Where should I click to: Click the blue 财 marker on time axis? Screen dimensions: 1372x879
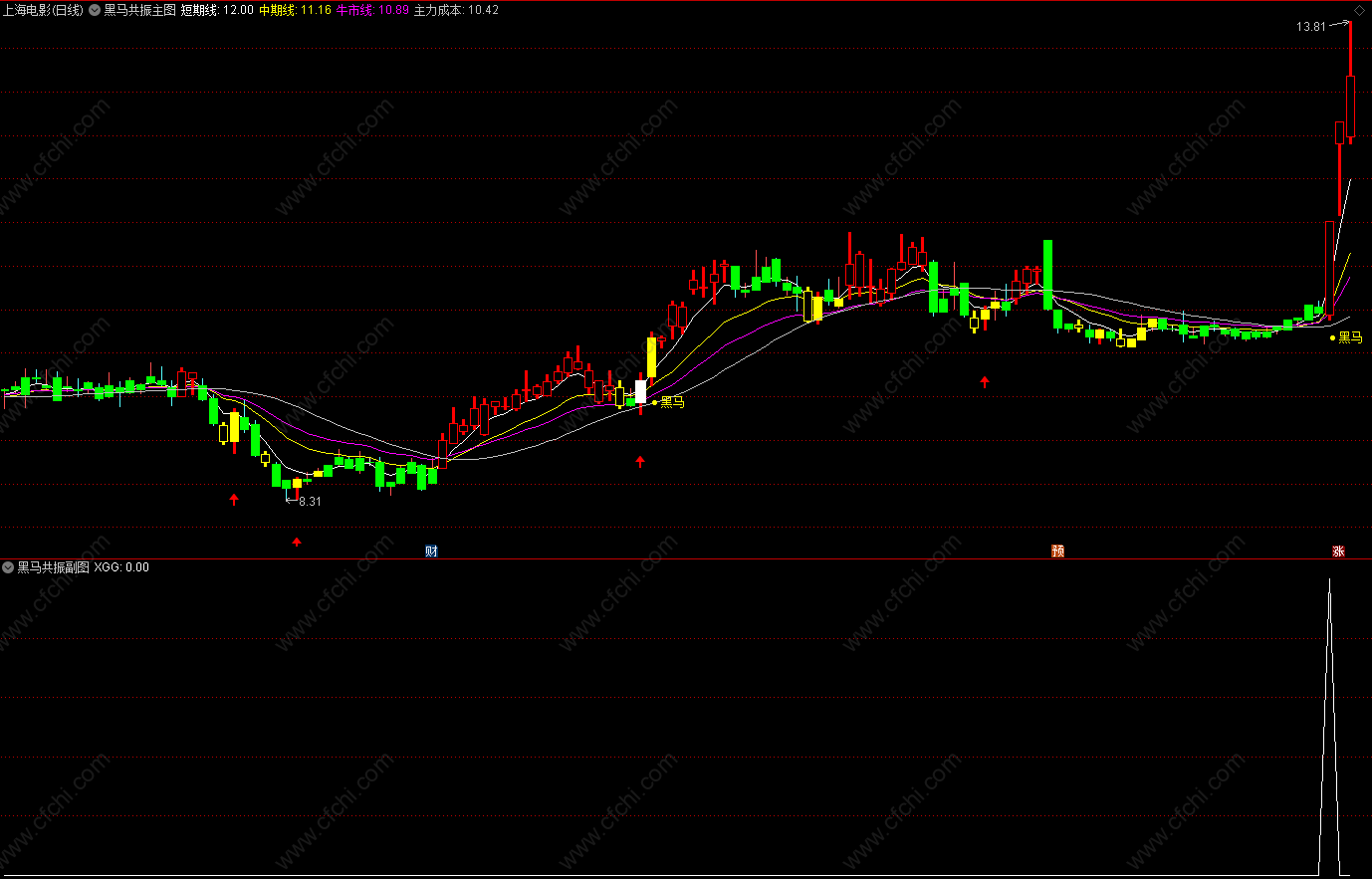(431, 551)
